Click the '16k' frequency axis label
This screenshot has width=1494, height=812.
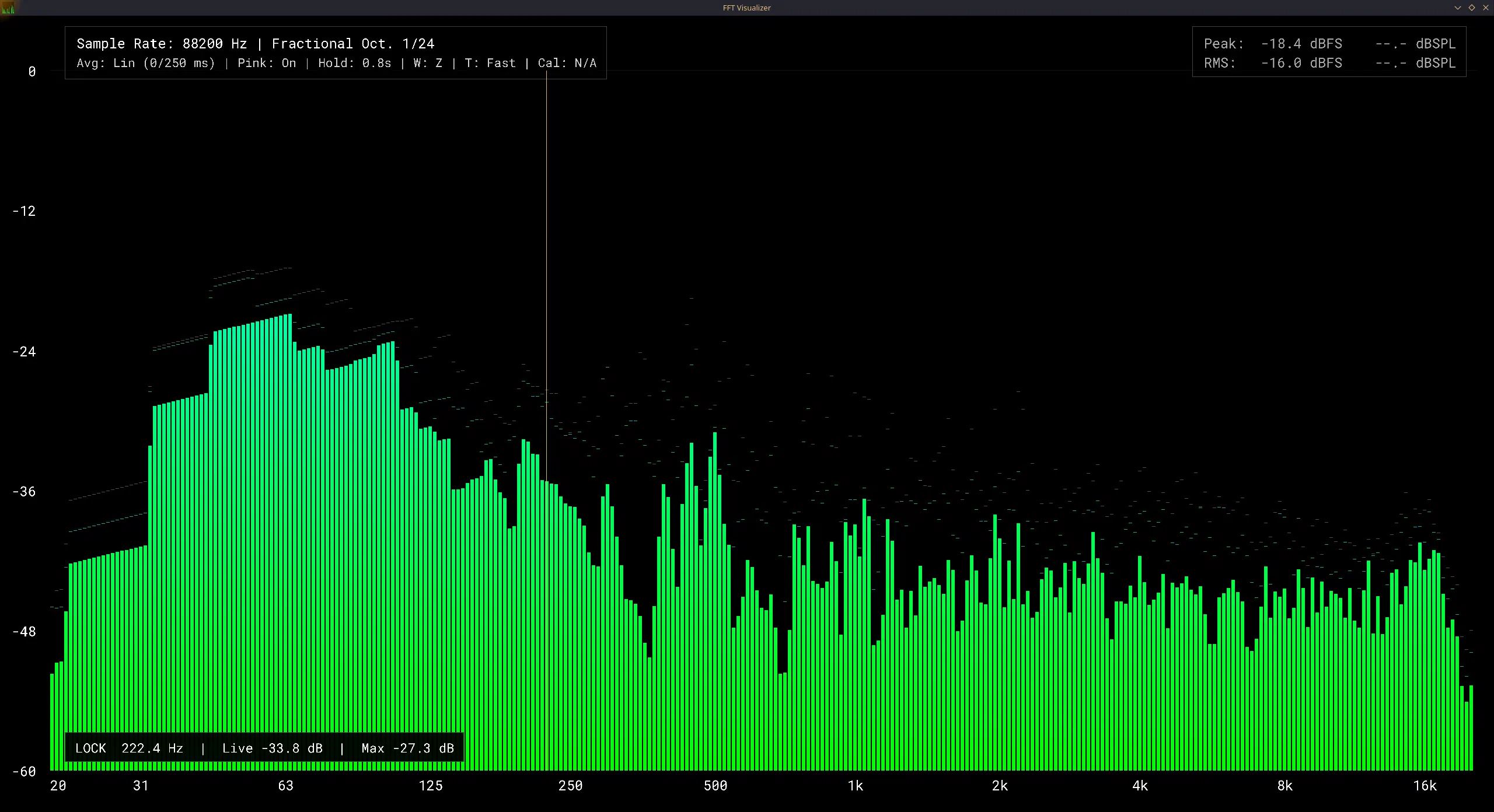[1425, 786]
